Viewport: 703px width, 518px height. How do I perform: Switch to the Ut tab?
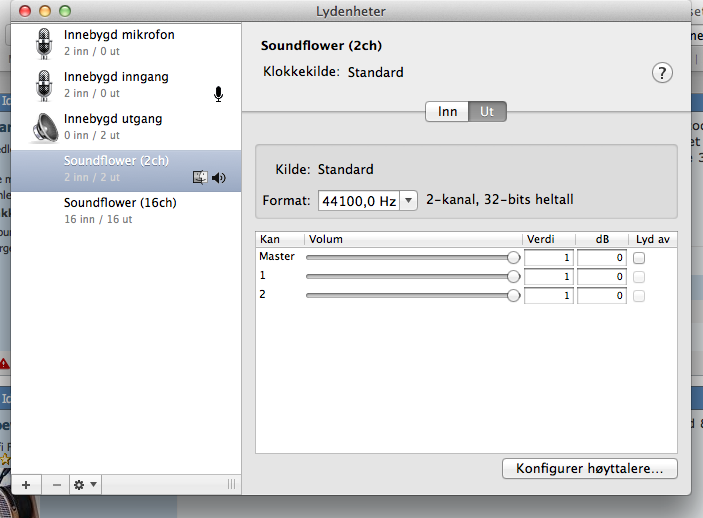click(x=487, y=111)
